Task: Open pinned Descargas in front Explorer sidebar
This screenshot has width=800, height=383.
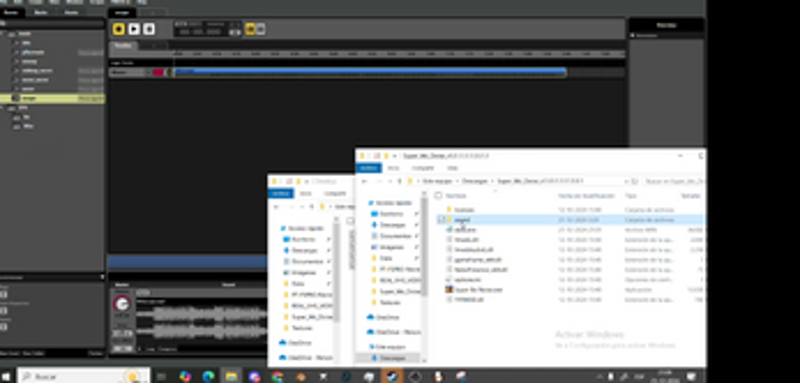Action: click(391, 225)
